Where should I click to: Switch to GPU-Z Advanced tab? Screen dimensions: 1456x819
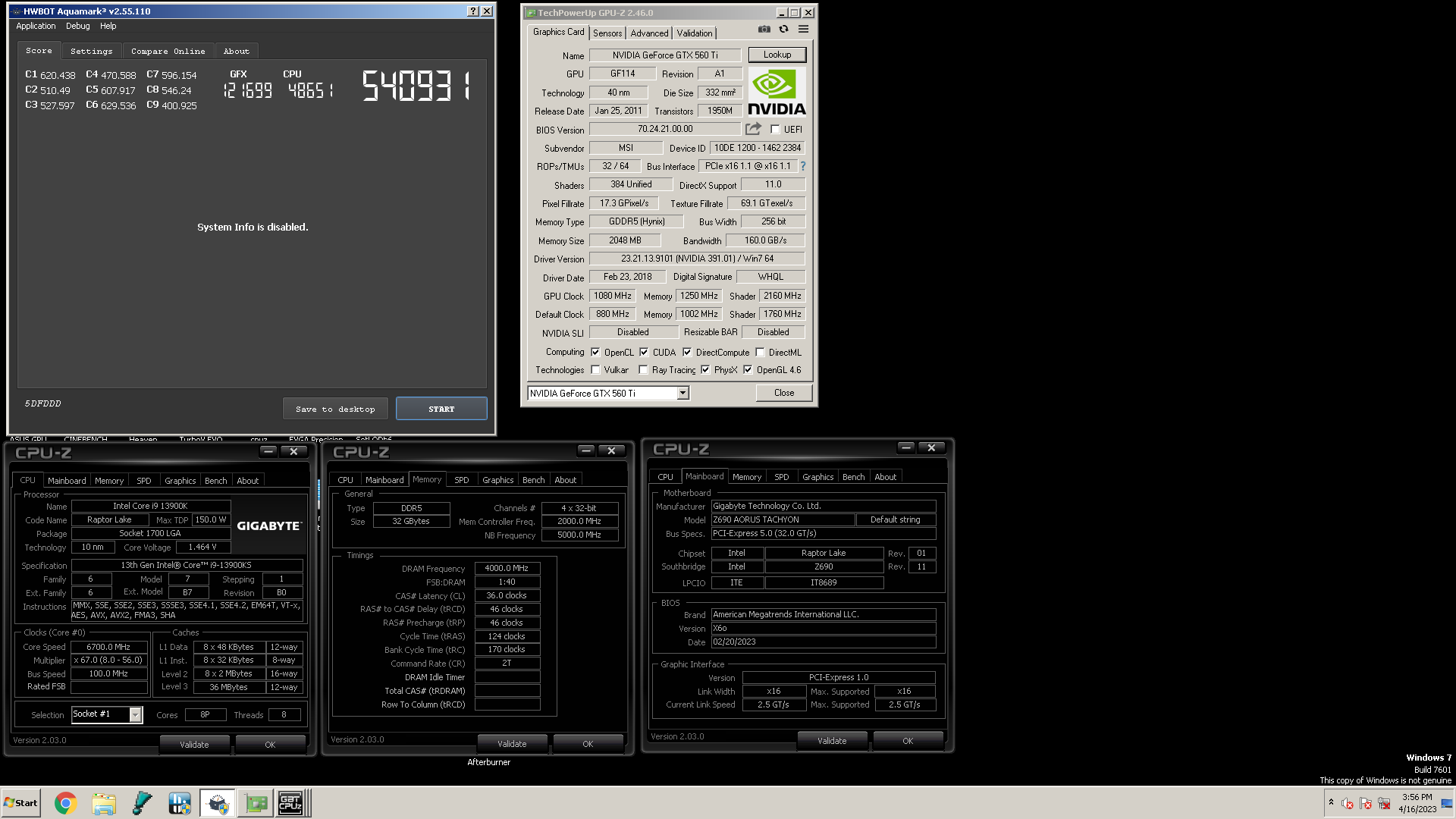click(649, 33)
